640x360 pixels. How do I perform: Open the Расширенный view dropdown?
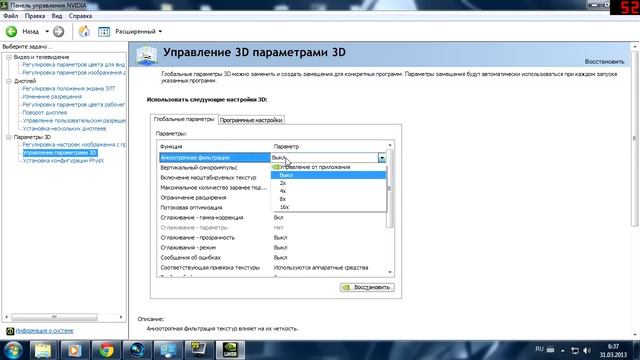click(138, 31)
